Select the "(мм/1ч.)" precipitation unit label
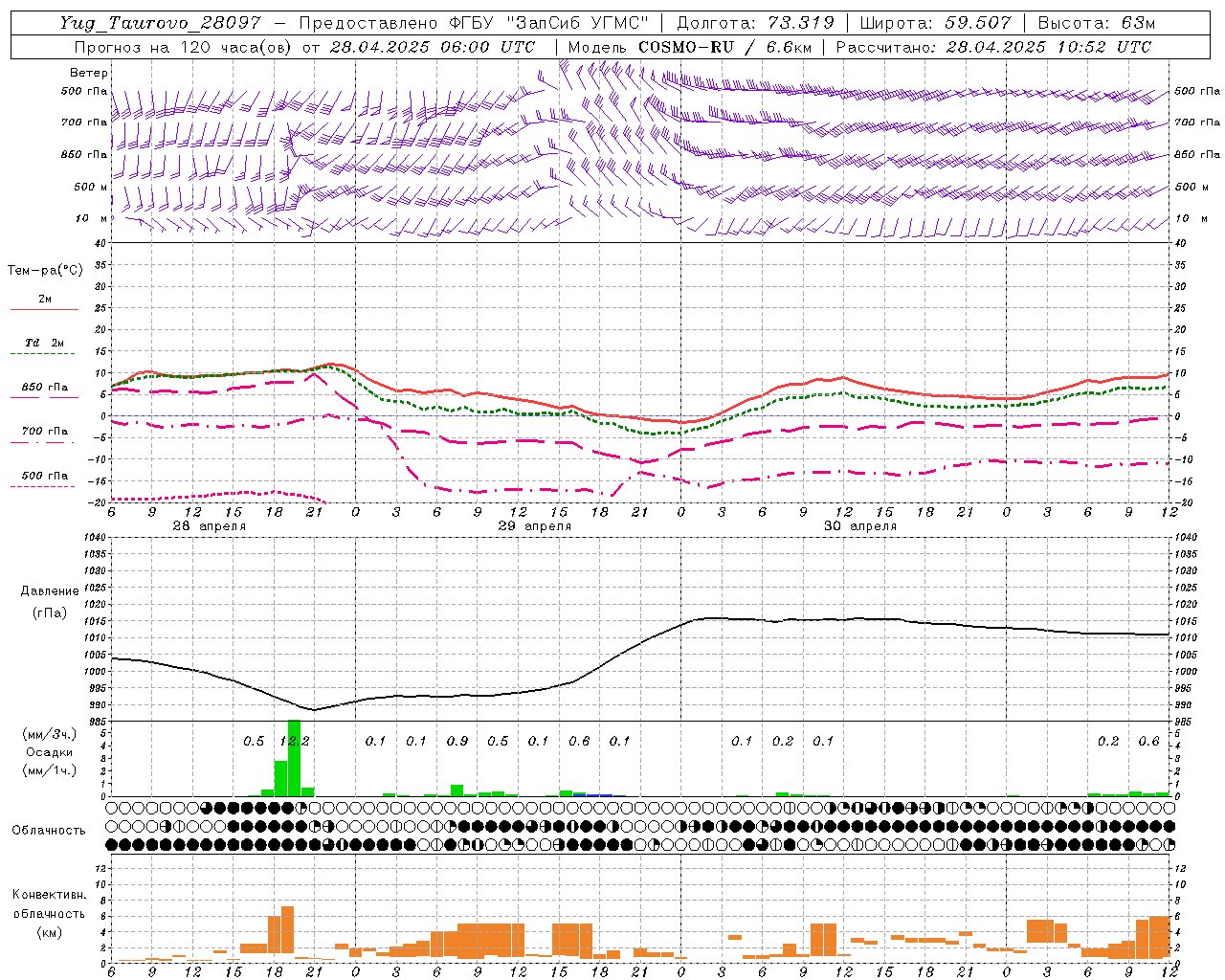Viewport: 1225px width, 980px height. [x=49, y=770]
